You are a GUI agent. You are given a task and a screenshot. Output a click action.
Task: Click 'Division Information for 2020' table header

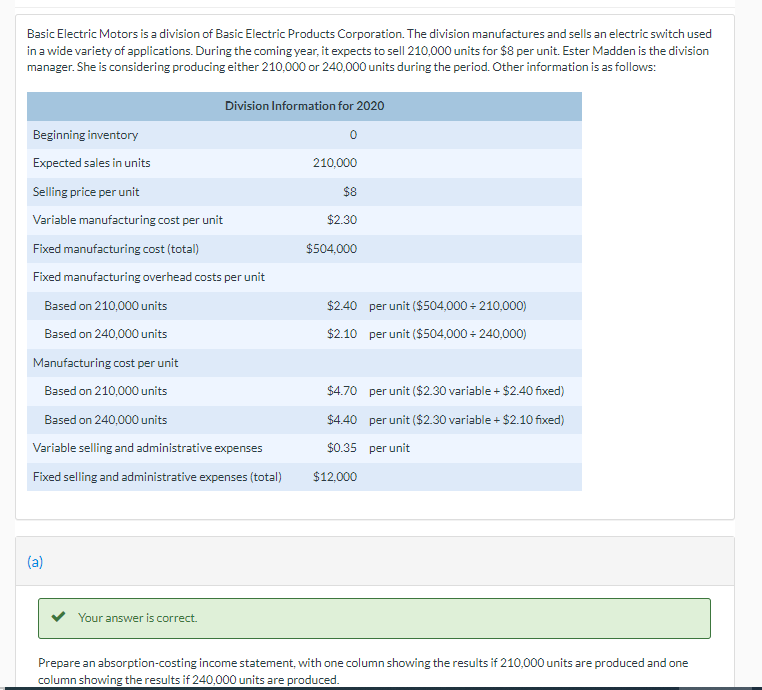click(x=304, y=106)
